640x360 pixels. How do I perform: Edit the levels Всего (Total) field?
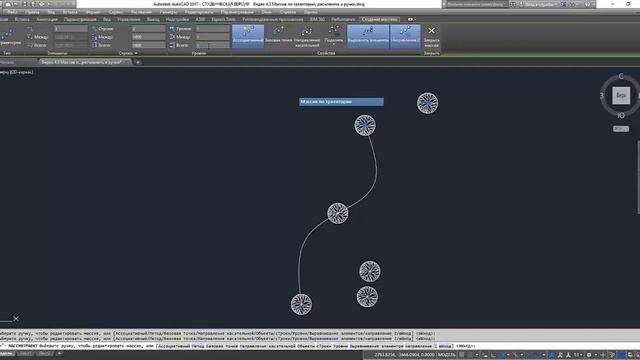(x=213, y=45)
